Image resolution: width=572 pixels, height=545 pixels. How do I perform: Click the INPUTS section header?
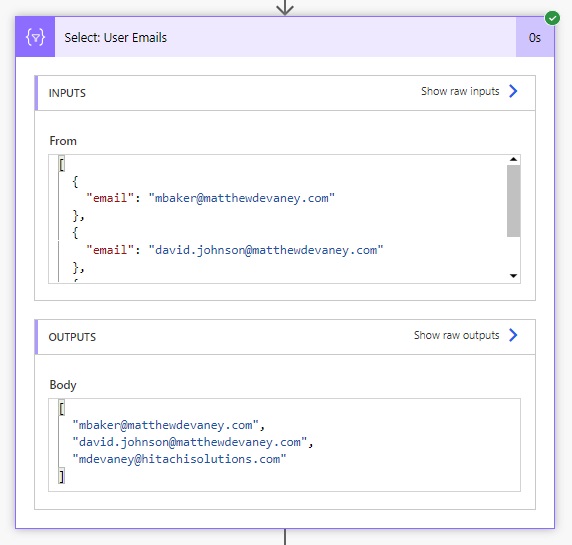(285, 93)
